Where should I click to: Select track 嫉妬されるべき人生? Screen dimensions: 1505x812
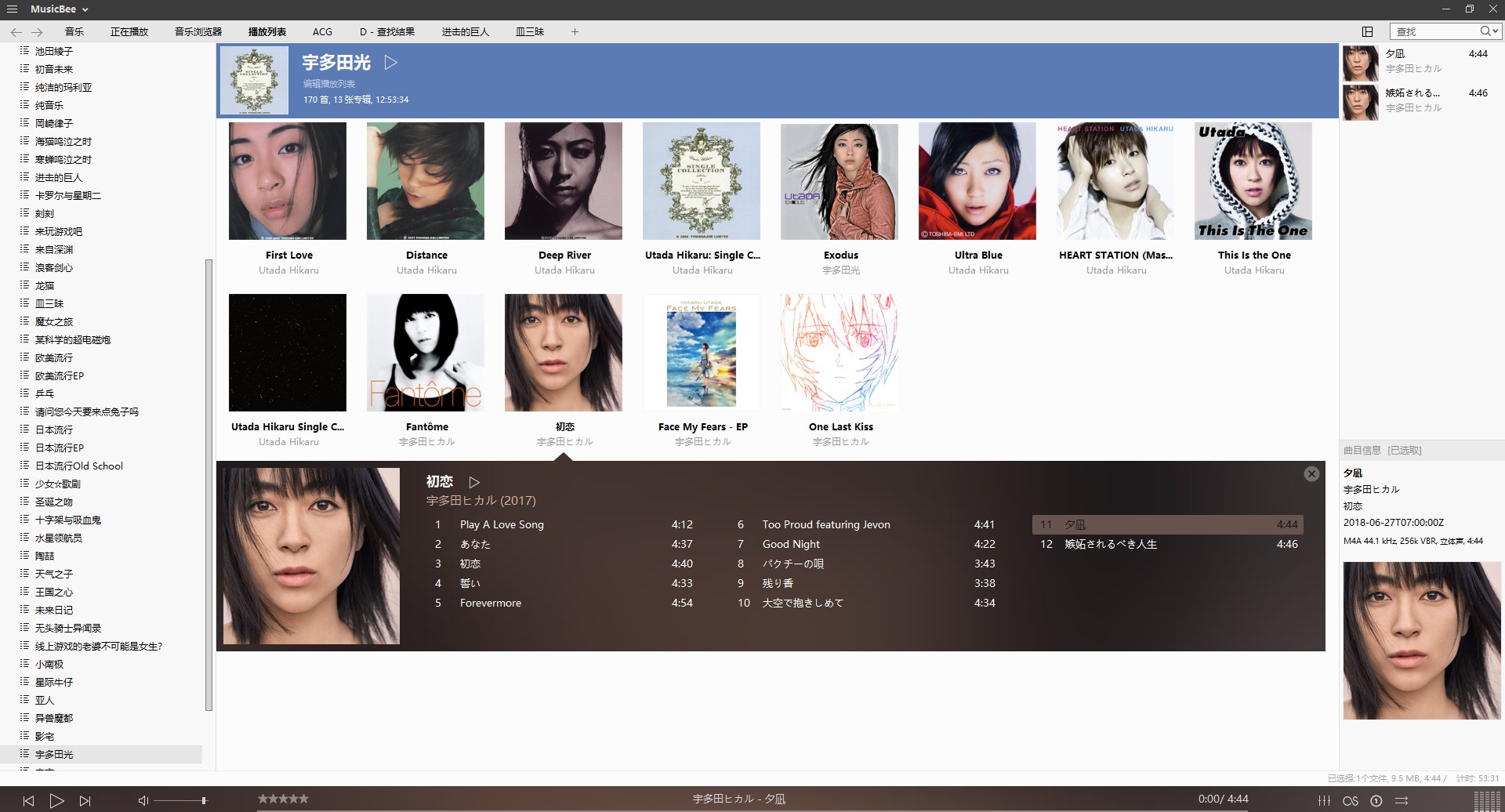pos(1169,544)
